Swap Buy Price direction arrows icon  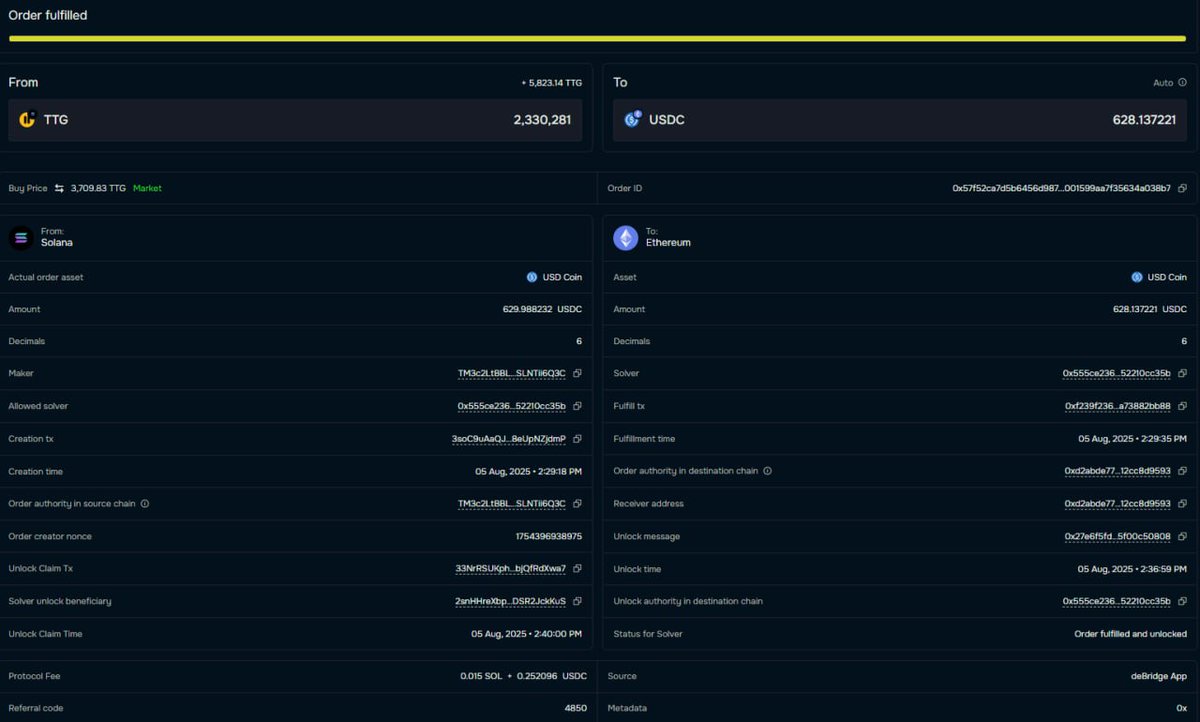(x=59, y=188)
